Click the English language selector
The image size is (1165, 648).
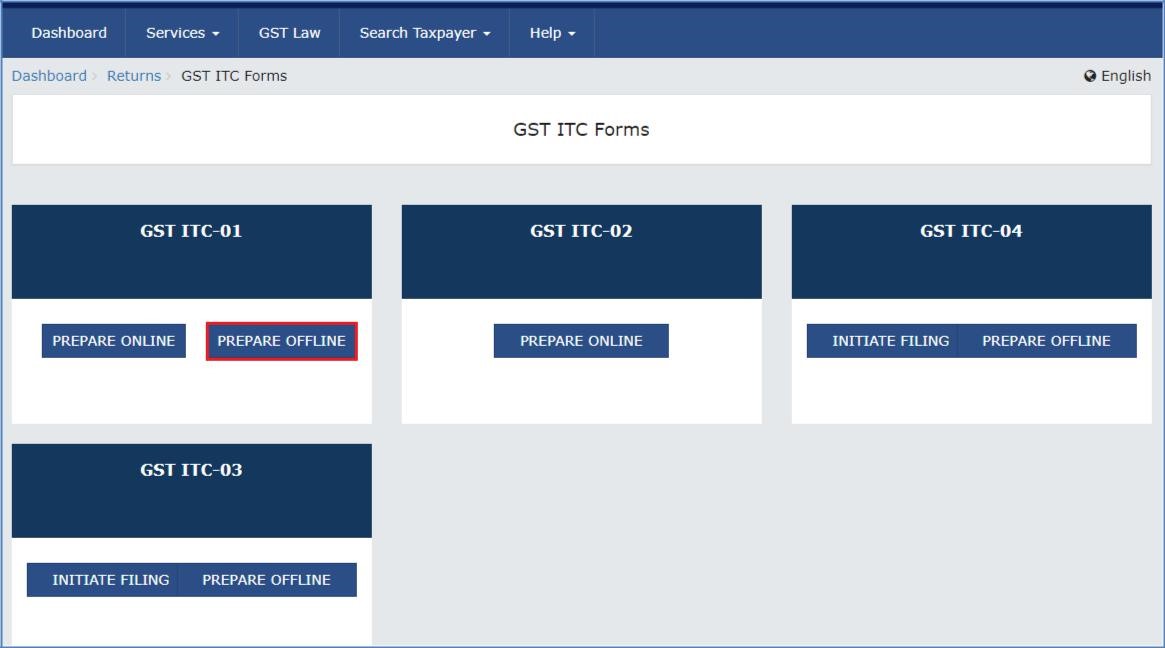pos(1124,75)
